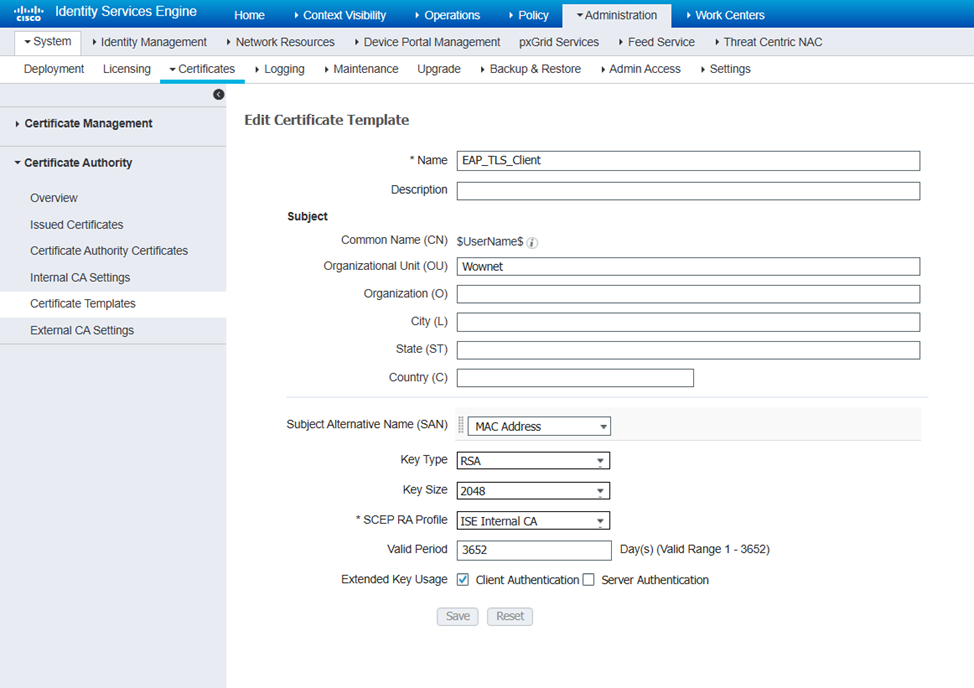Image resolution: width=974 pixels, height=688 pixels.
Task: Click the Edit Certificate Template heading
Action: 327,120
